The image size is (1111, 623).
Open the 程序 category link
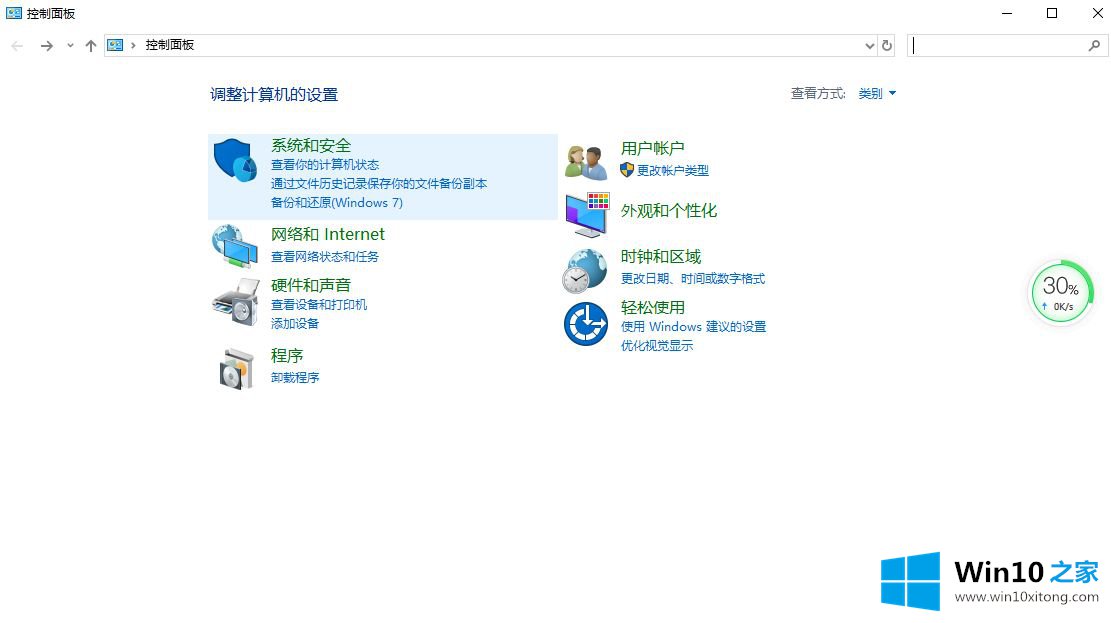[287, 355]
